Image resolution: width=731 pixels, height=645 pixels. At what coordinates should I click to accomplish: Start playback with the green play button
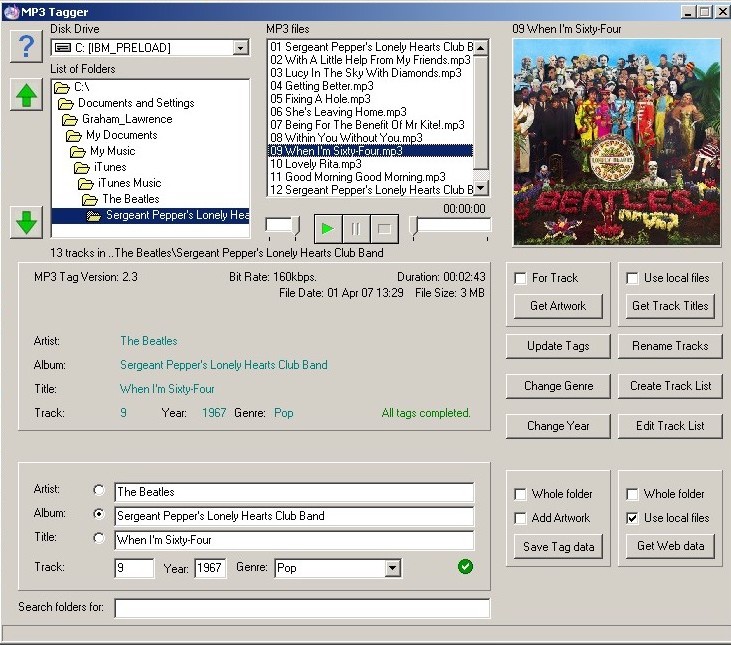tap(328, 229)
